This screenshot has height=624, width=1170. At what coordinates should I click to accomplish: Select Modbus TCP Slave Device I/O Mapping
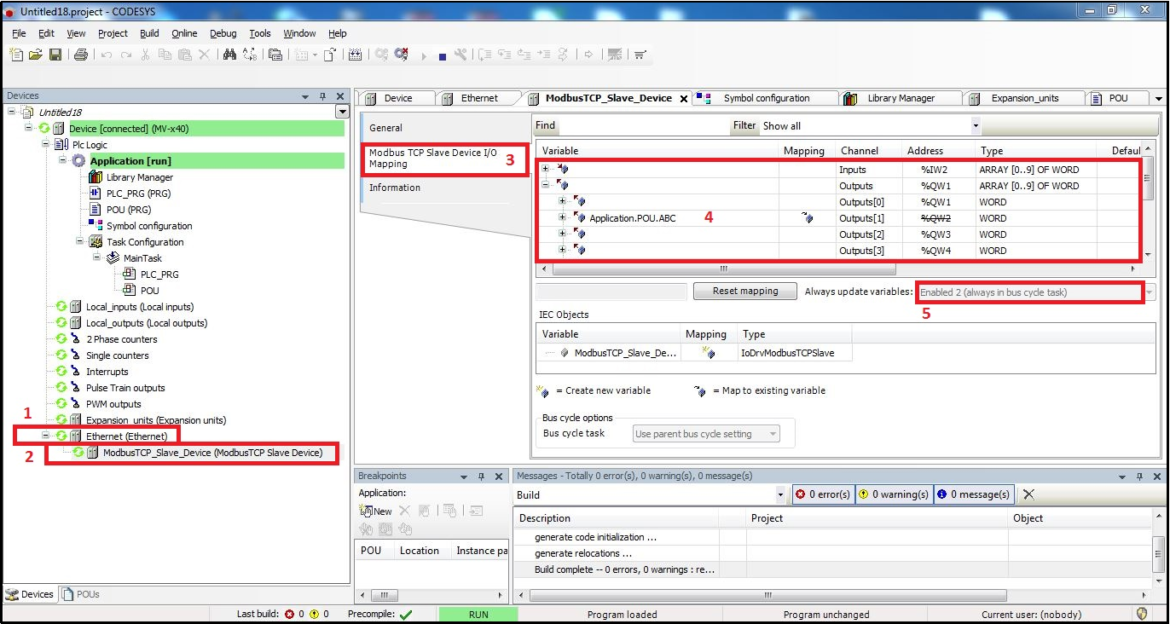tap(432, 158)
